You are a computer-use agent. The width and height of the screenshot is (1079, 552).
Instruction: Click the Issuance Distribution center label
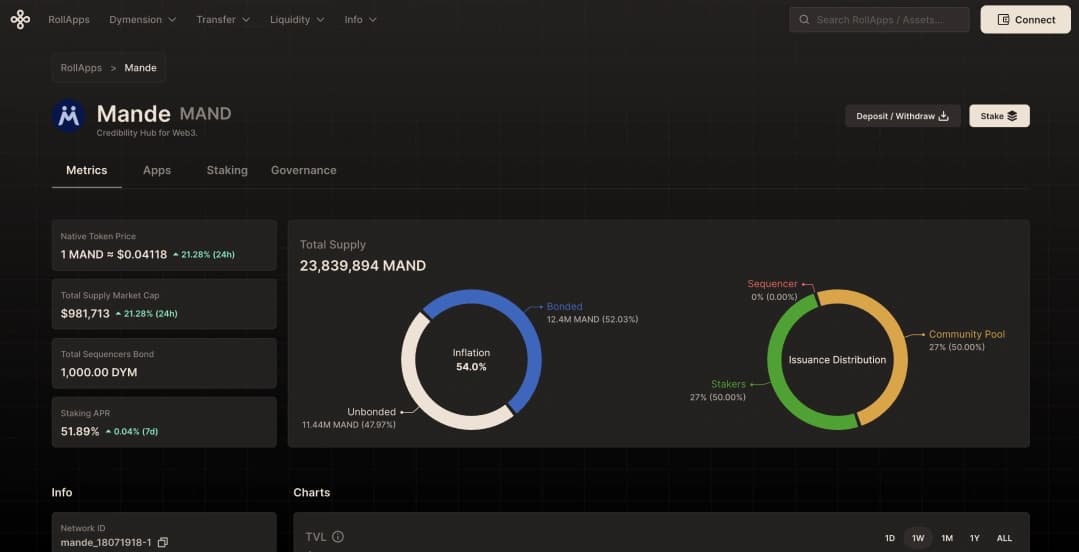(x=837, y=360)
